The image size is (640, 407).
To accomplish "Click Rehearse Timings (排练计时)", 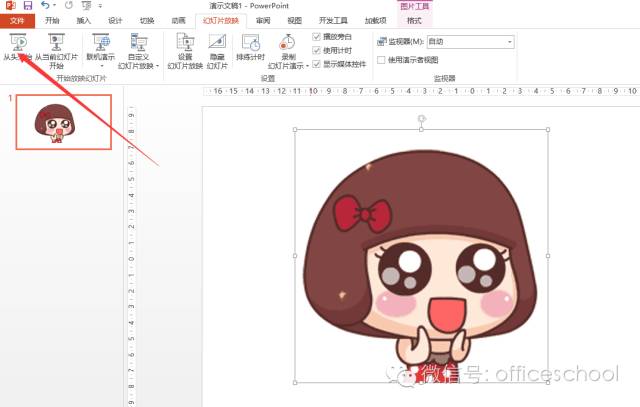I will pos(251,47).
